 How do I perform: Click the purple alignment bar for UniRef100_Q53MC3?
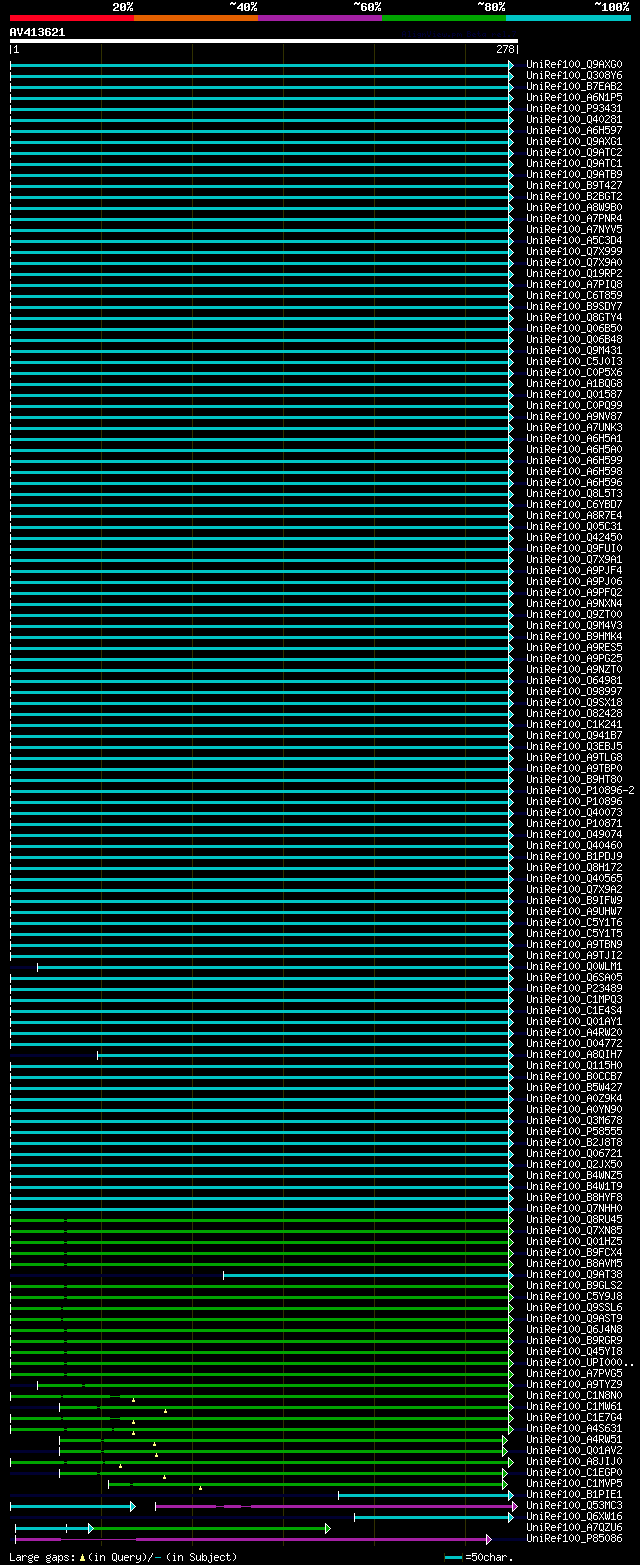point(334,1505)
